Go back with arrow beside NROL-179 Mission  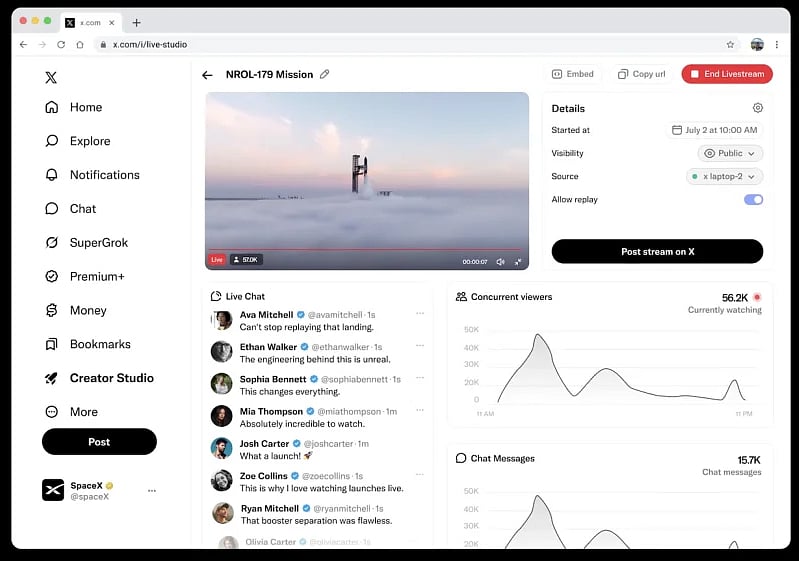pyautogui.click(x=207, y=75)
